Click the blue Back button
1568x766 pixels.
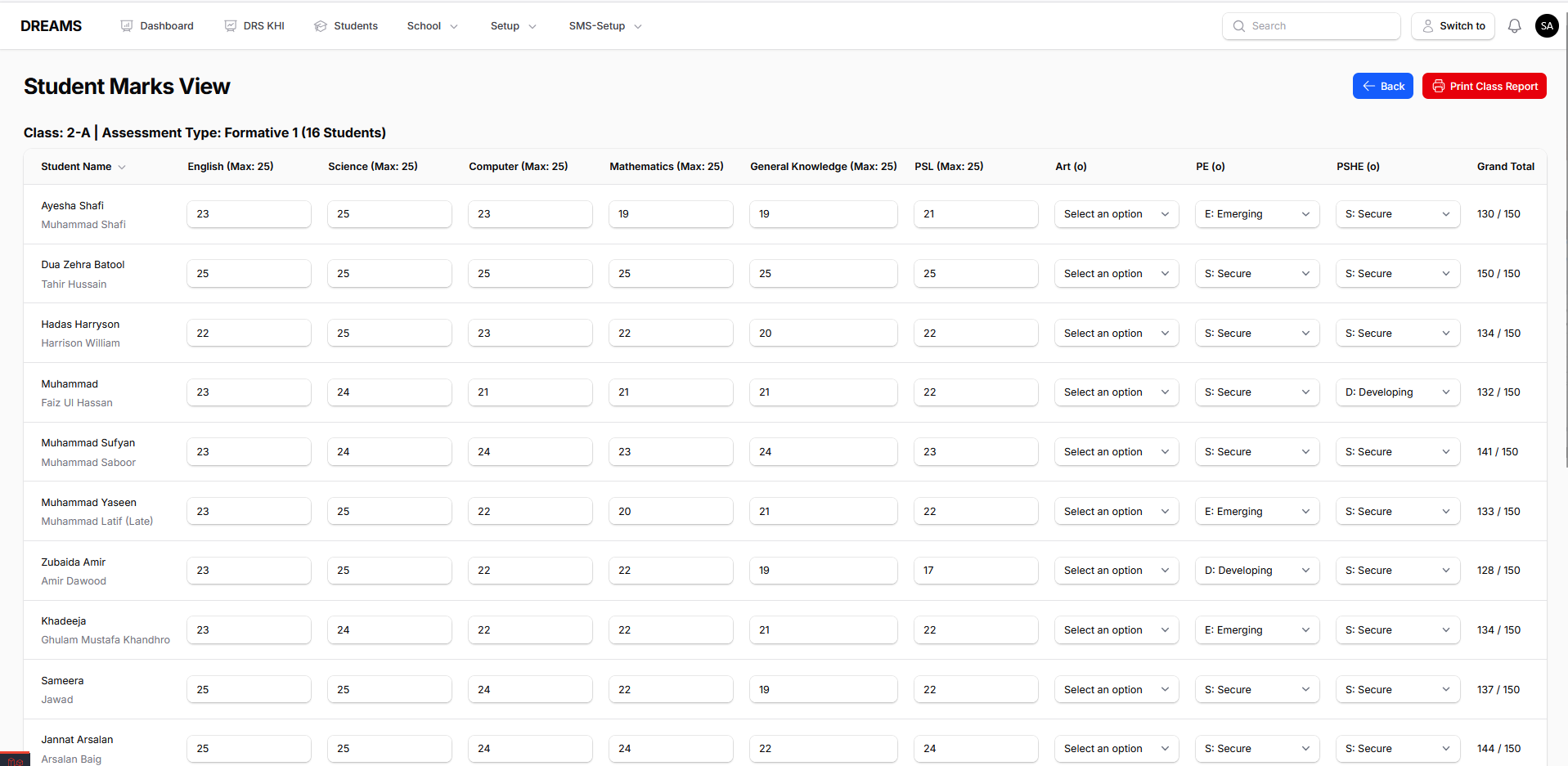pos(1382,87)
